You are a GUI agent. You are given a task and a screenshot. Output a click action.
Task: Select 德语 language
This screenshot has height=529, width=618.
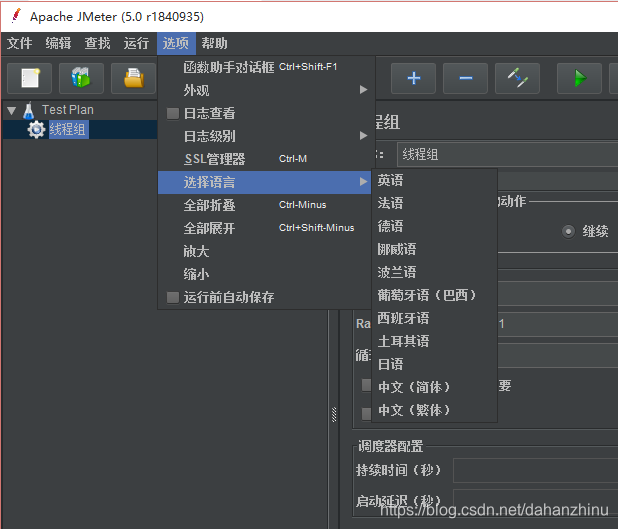point(434,226)
